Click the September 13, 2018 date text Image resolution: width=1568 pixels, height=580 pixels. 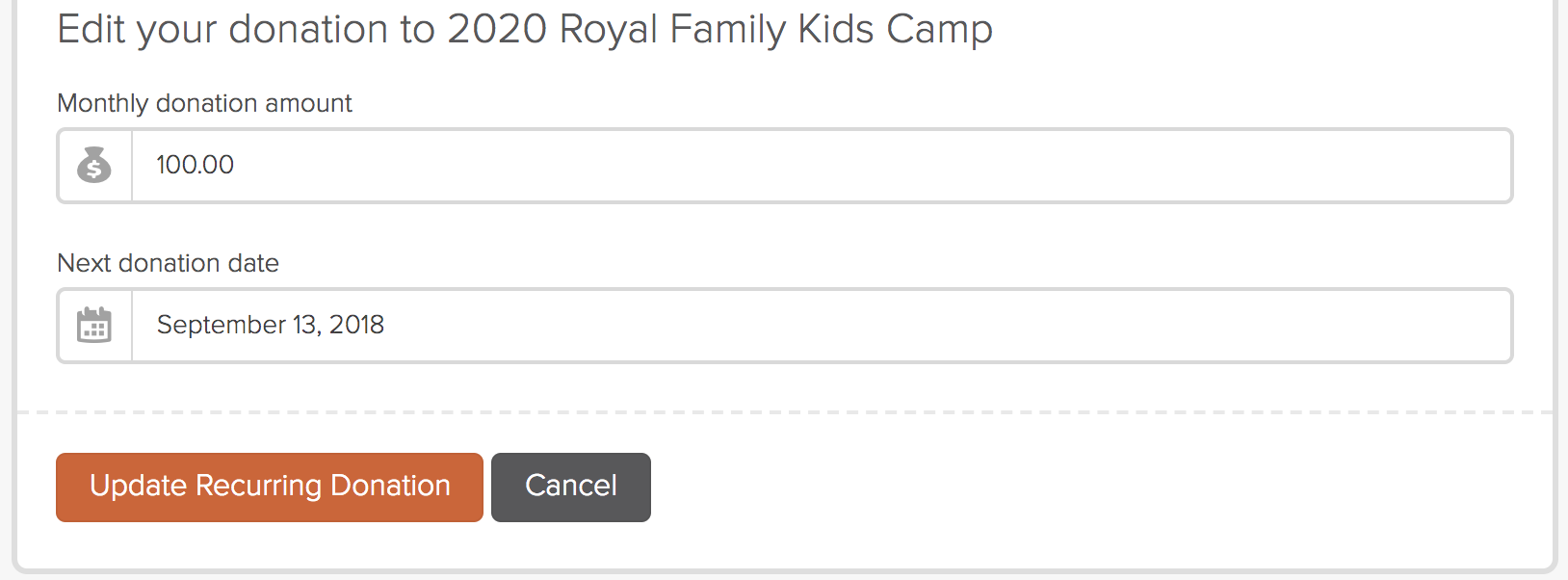pyautogui.click(x=271, y=325)
